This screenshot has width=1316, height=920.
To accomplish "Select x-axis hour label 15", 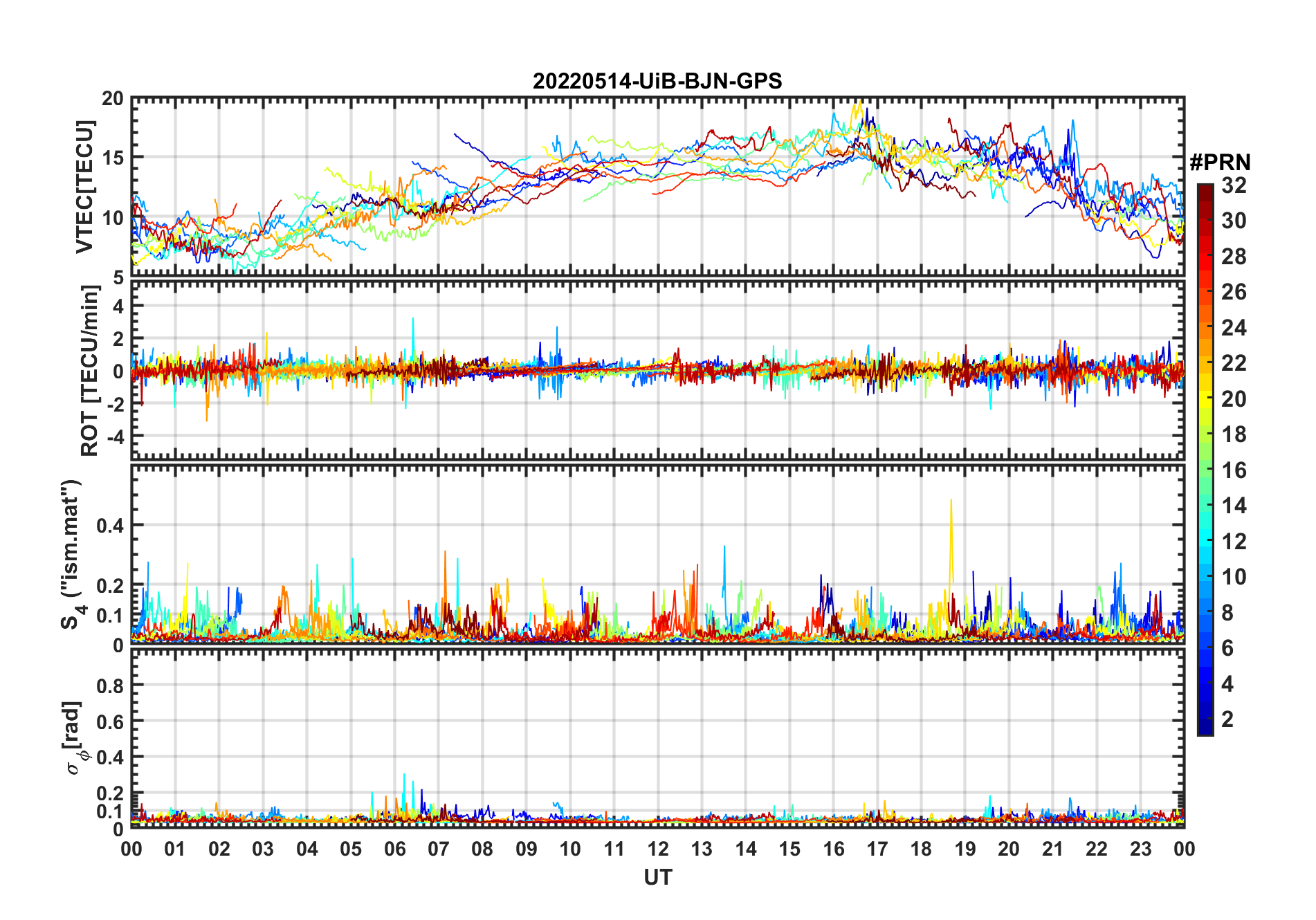I will 789,849.
